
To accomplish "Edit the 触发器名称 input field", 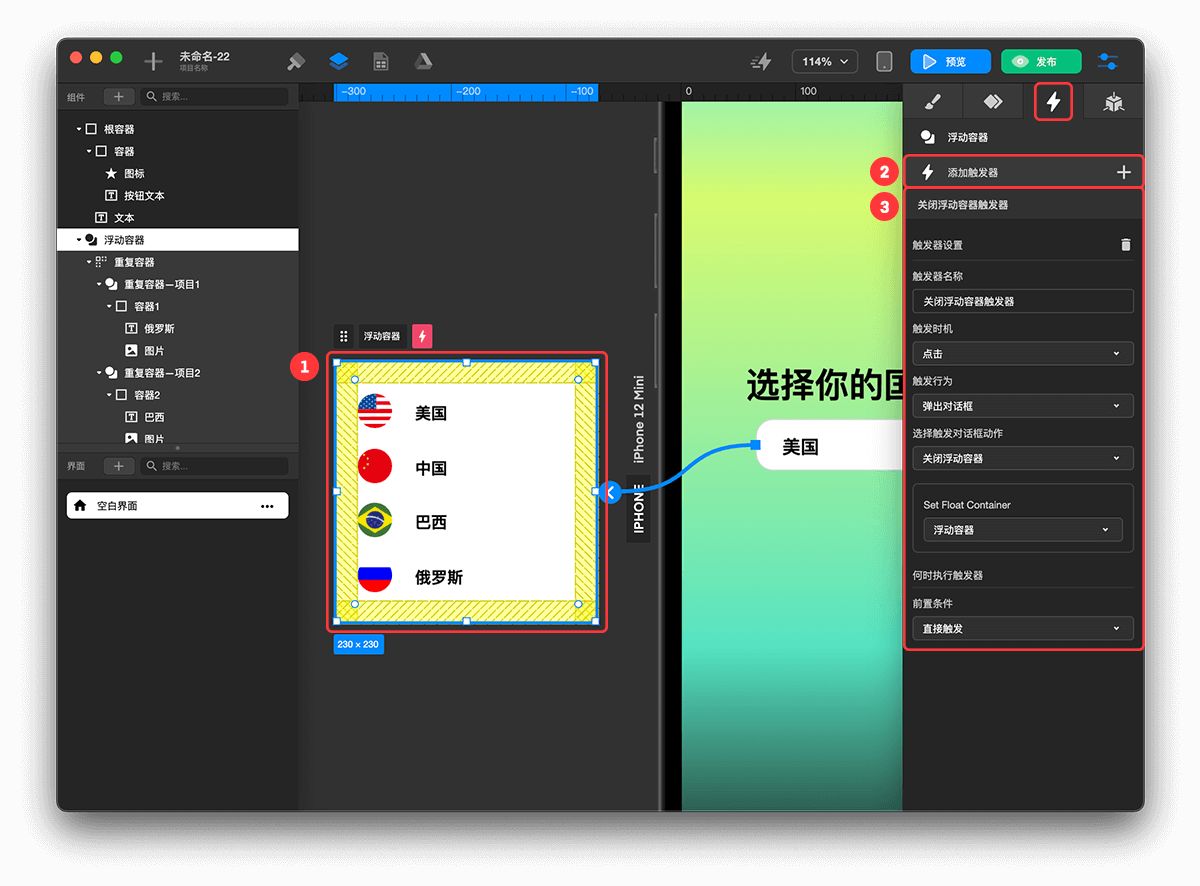I will click(1023, 301).
